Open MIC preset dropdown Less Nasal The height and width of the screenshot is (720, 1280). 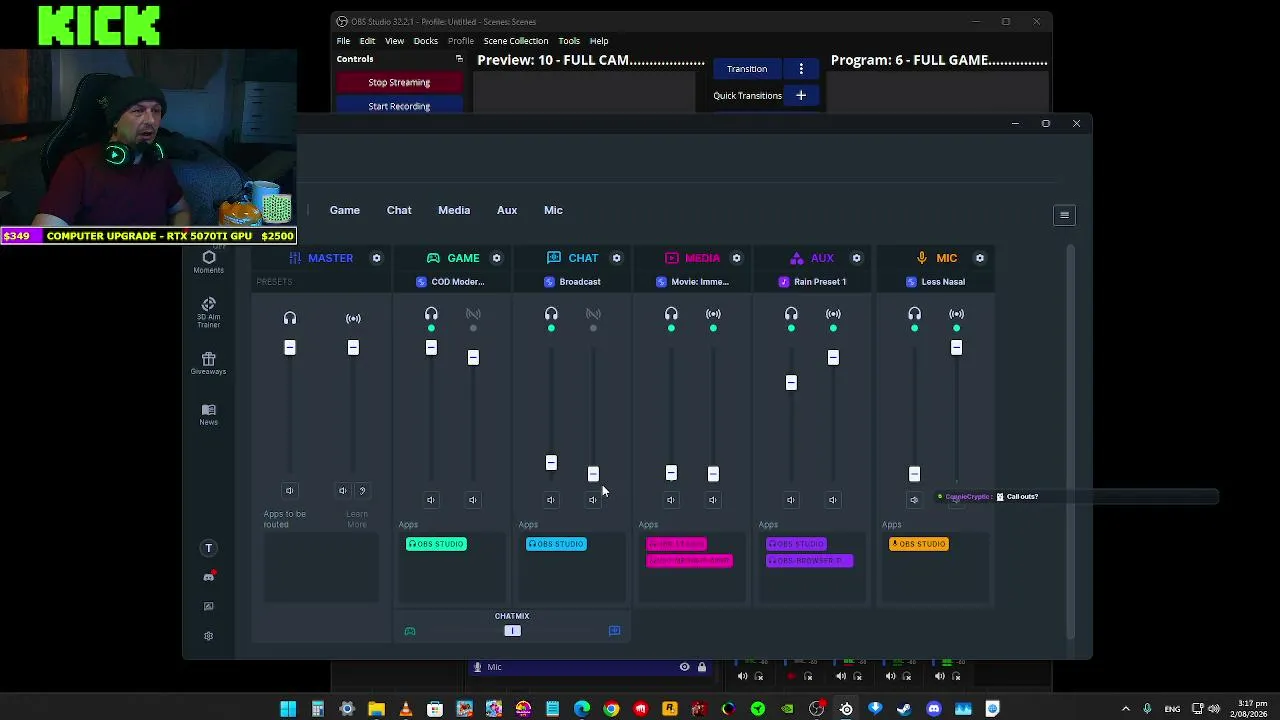click(x=935, y=282)
